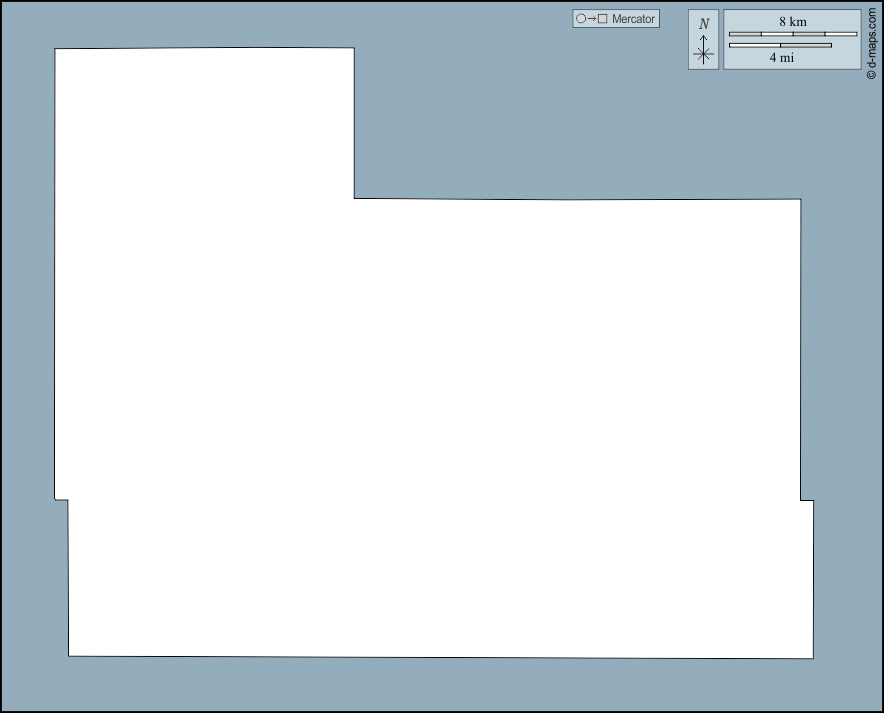The height and width of the screenshot is (713, 884).
Task: Click the north arrow compass star symbol
Action: coord(704,54)
